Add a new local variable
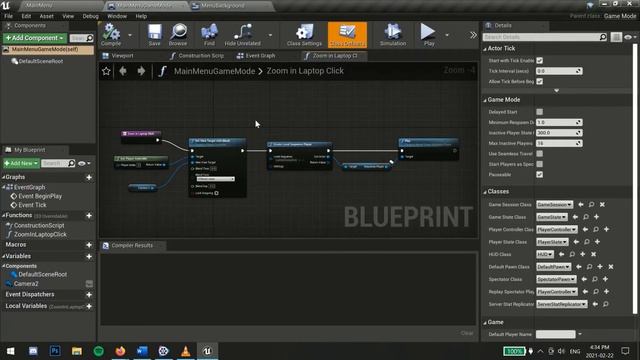The height and width of the screenshot is (360, 640). (89, 307)
